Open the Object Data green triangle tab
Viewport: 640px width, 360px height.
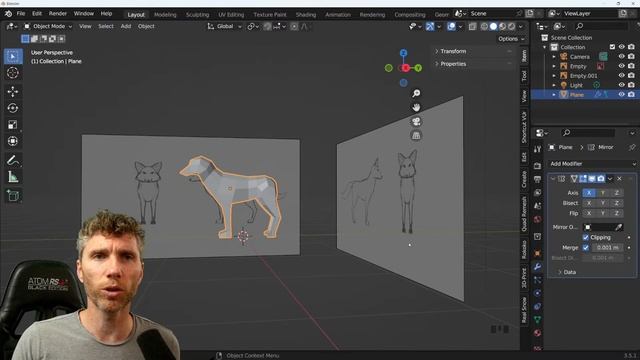[x=538, y=320]
